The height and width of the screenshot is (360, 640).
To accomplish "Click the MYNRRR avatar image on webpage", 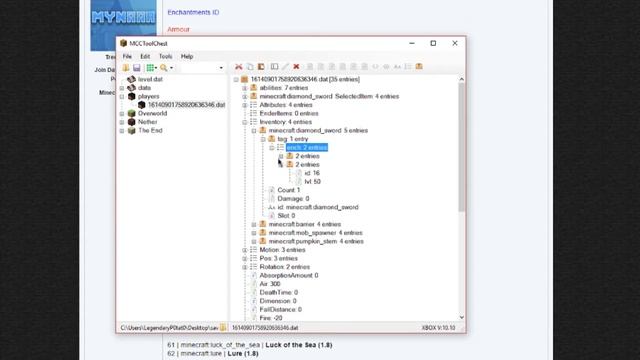I will pos(123,25).
